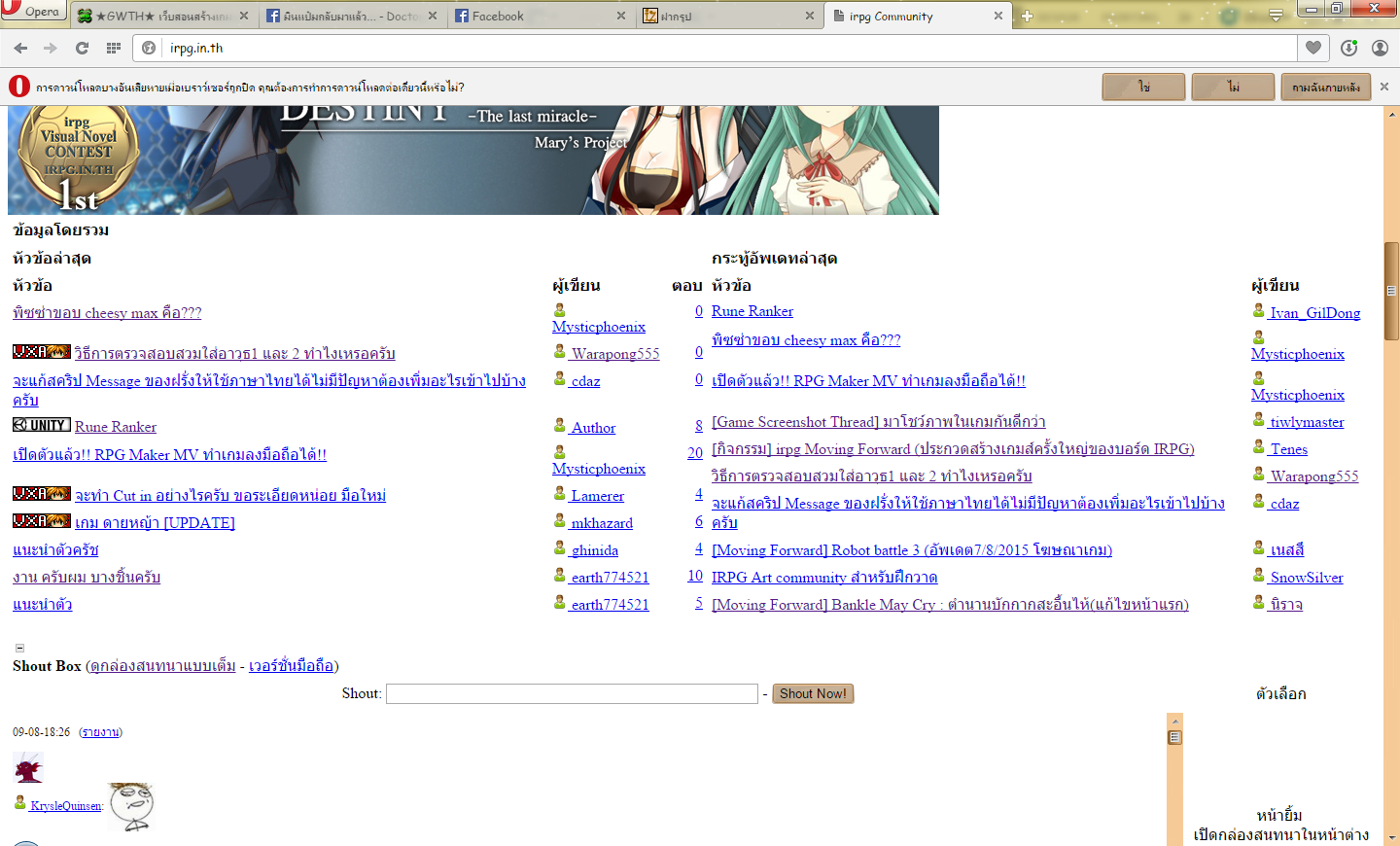The height and width of the screenshot is (846, 1400).
Task: Close the ฝากรูป tab
Action: pos(809,16)
